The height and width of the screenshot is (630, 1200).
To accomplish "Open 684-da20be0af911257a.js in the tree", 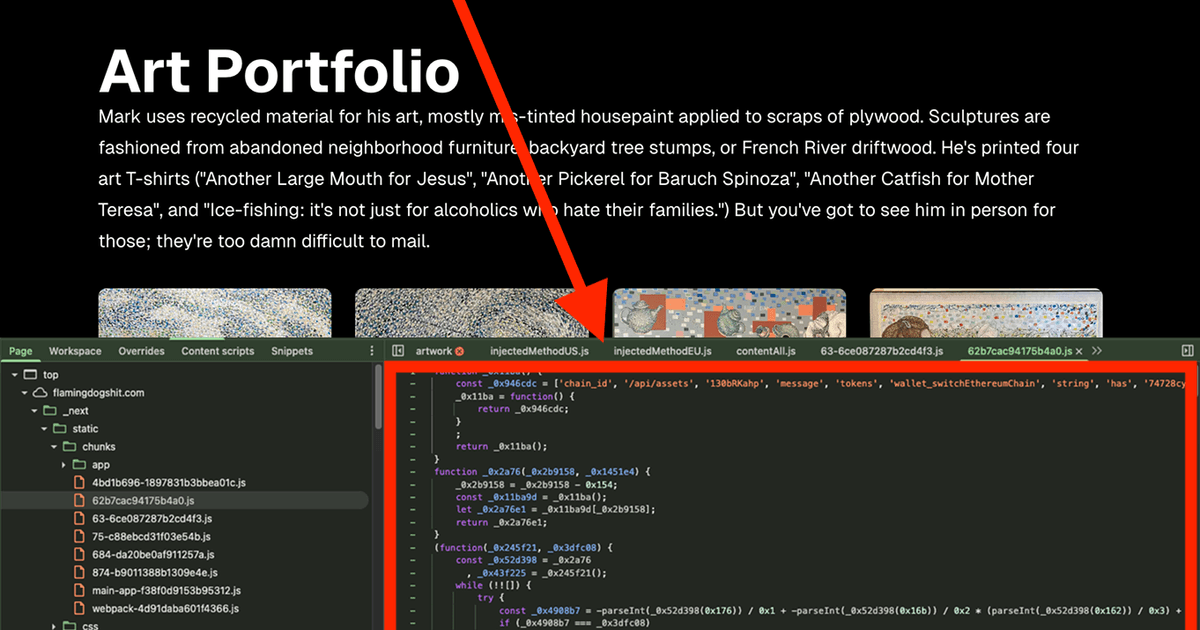I will pyautogui.click(x=154, y=554).
